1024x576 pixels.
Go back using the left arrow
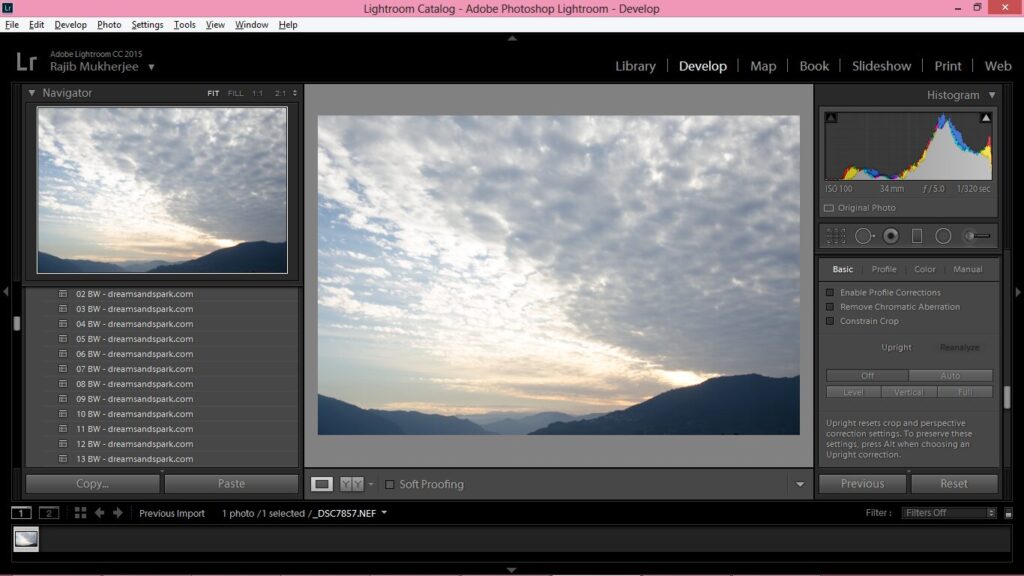tap(99, 513)
